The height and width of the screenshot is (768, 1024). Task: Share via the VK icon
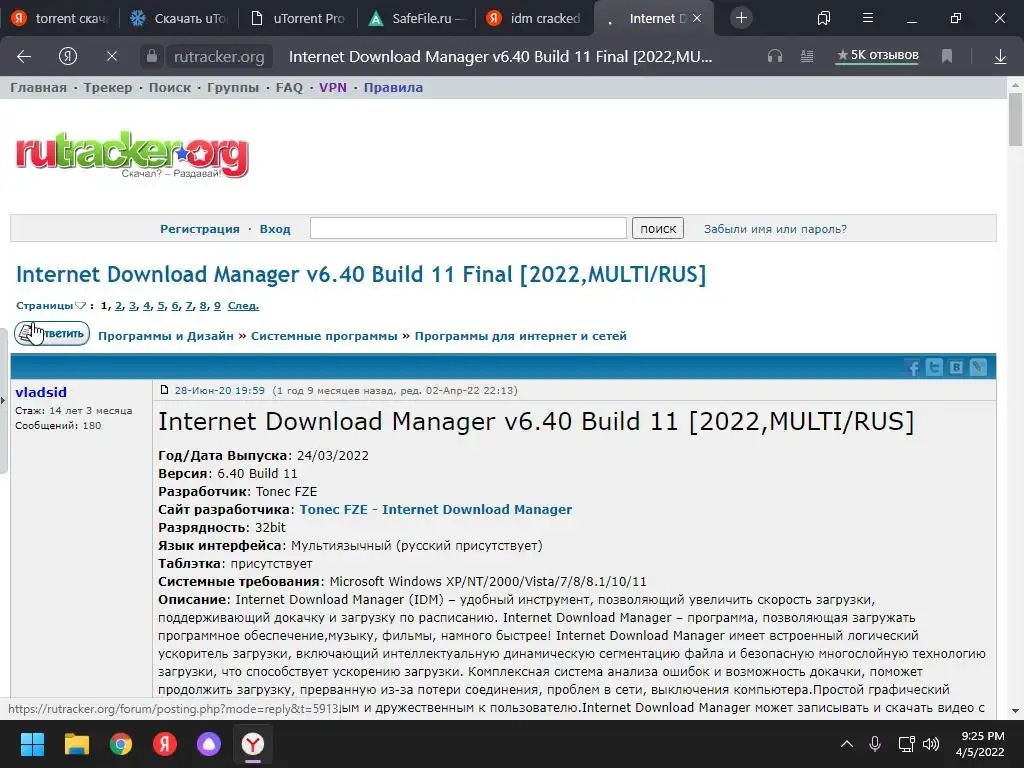click(956, 367)
